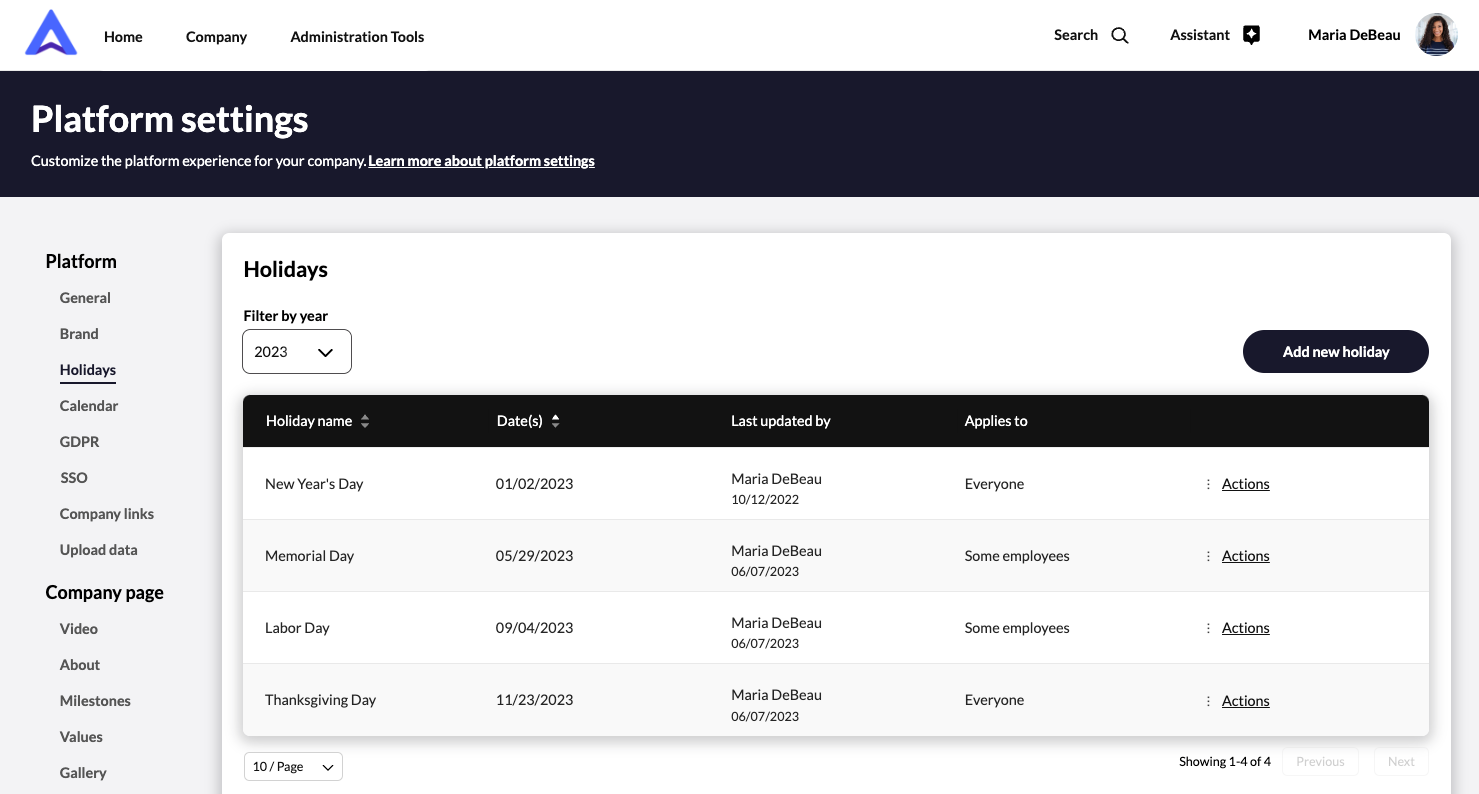Click three-dot icon for Thanksgiving Day
The width and height of the screenshot is (1479, 794).
[1208, 701]
